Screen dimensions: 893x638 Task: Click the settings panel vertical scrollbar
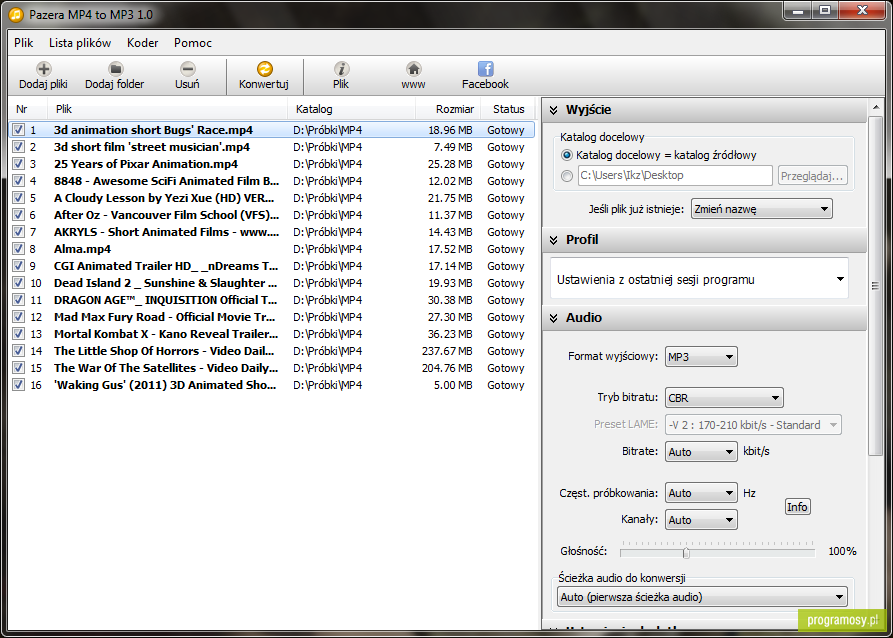(875, 286)
